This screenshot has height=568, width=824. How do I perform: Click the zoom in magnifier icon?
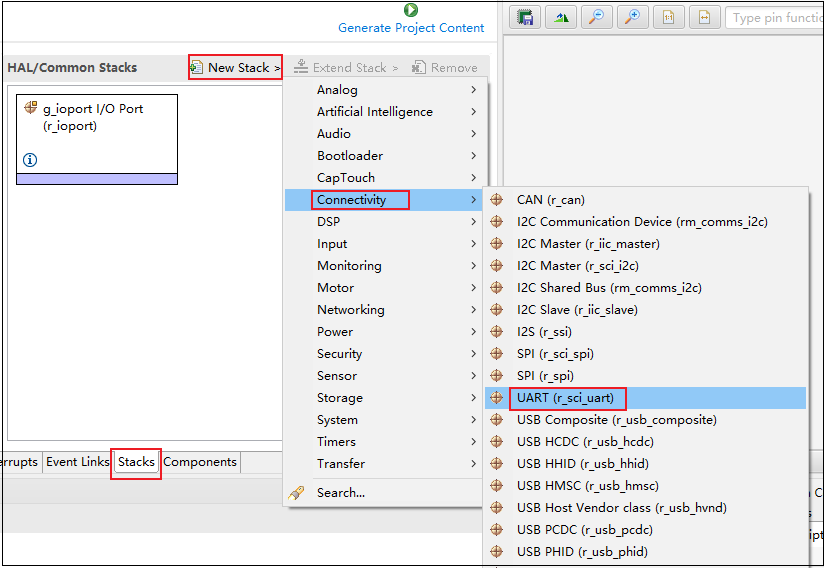pos(631,18)
